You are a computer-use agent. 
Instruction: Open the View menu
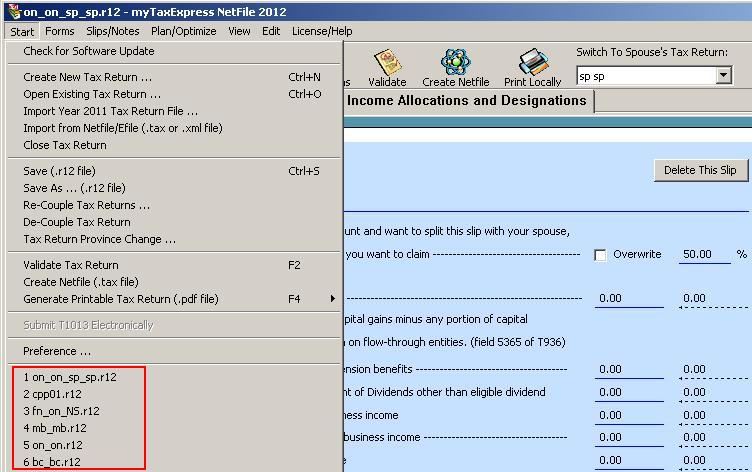pos(239,31)
